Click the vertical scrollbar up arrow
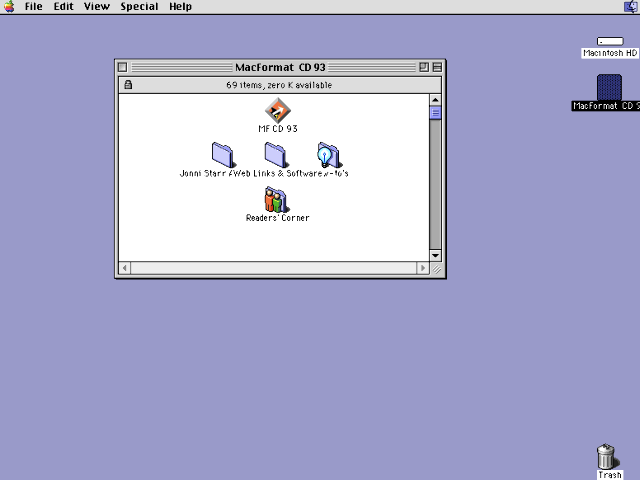The image size is (640, 480). click(x=435, y=100)
